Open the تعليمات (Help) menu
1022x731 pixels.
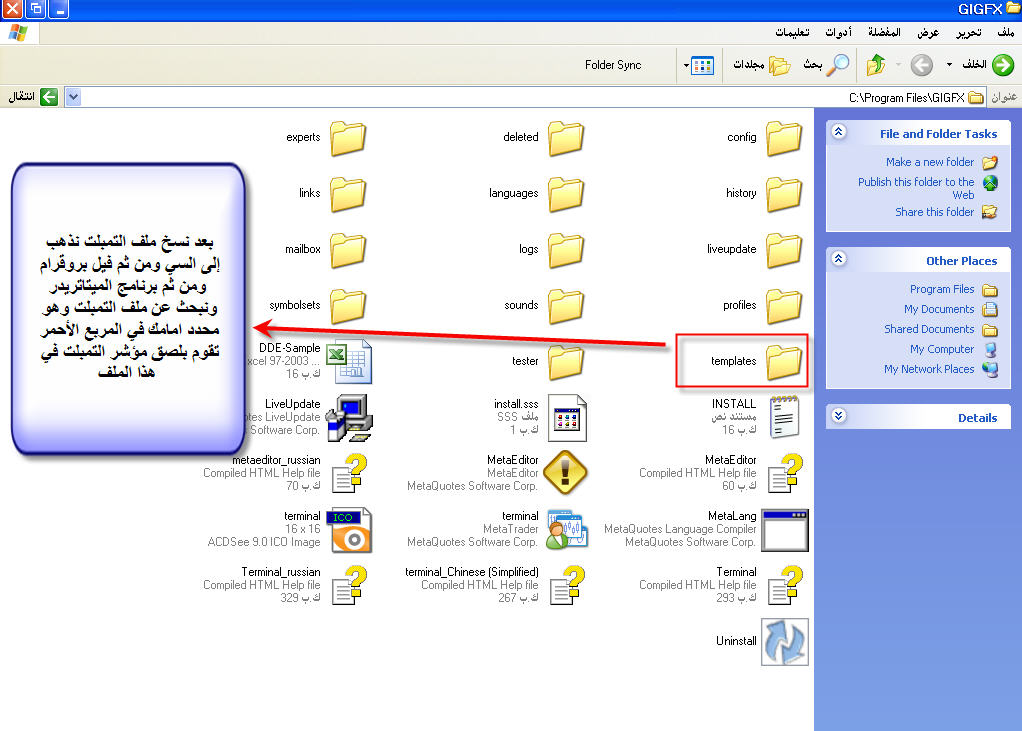coord(792,32)
